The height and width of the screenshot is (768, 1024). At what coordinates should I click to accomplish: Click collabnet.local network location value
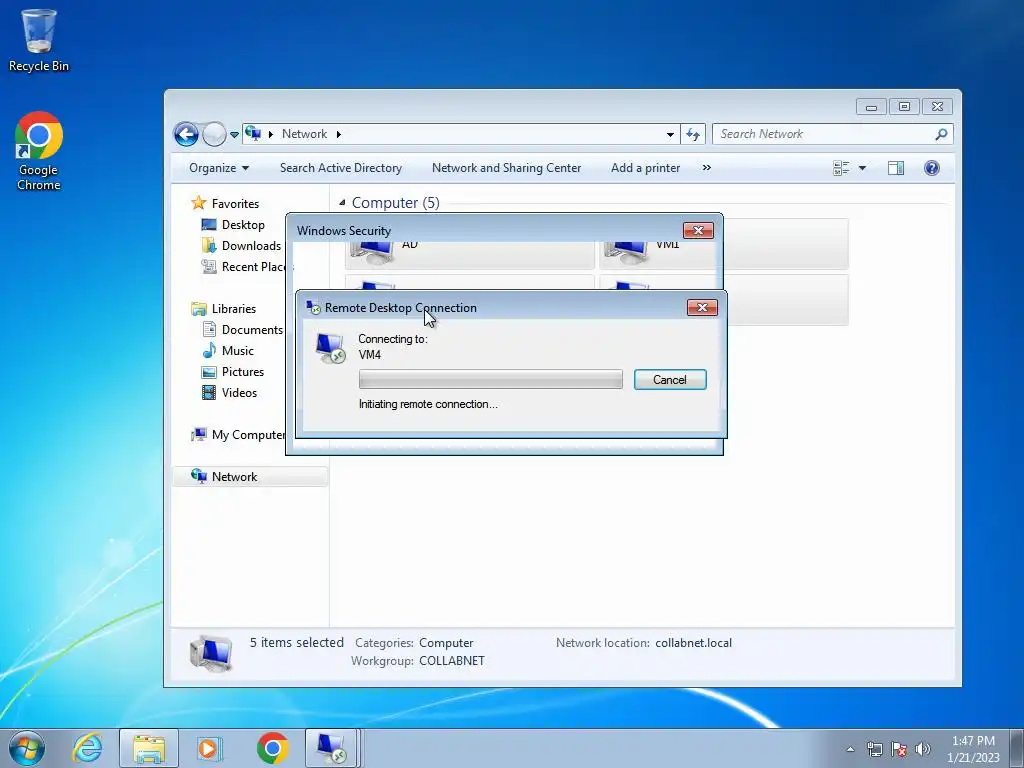(x=694, y=643)
